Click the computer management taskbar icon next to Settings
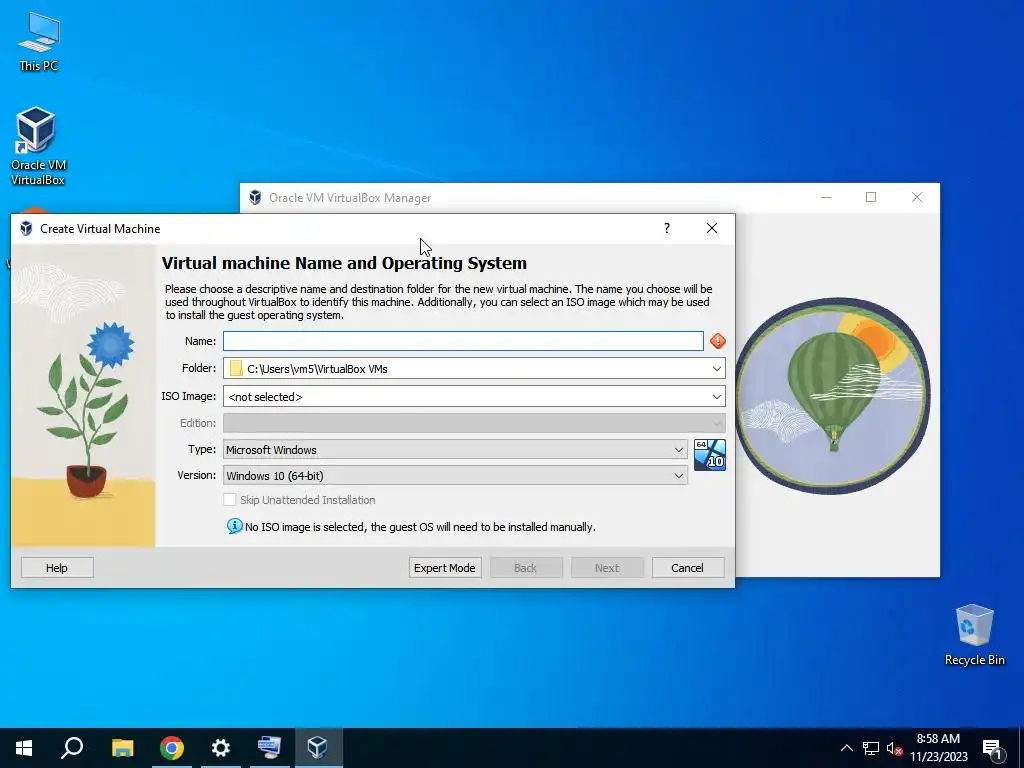Image resolution: width=1024 pixels, height=768 pixels. (269, 748)
